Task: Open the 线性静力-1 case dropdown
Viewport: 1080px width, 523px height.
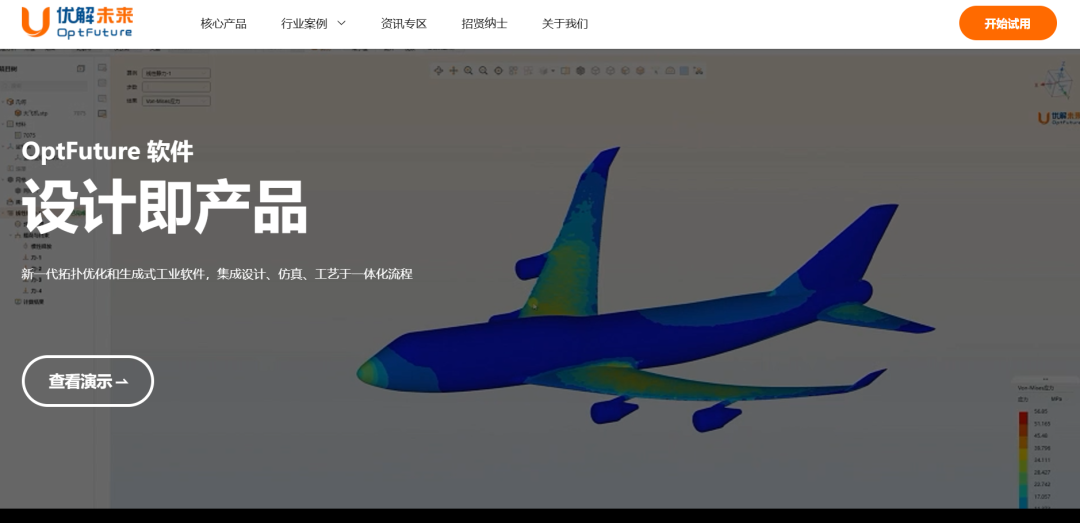Action: (x=176, y=74)
